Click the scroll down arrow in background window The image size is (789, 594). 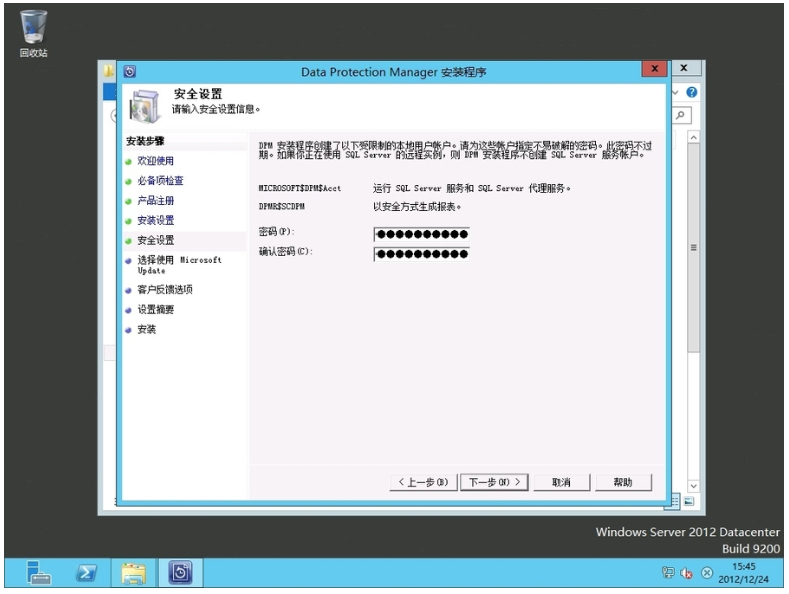(693, 486)
